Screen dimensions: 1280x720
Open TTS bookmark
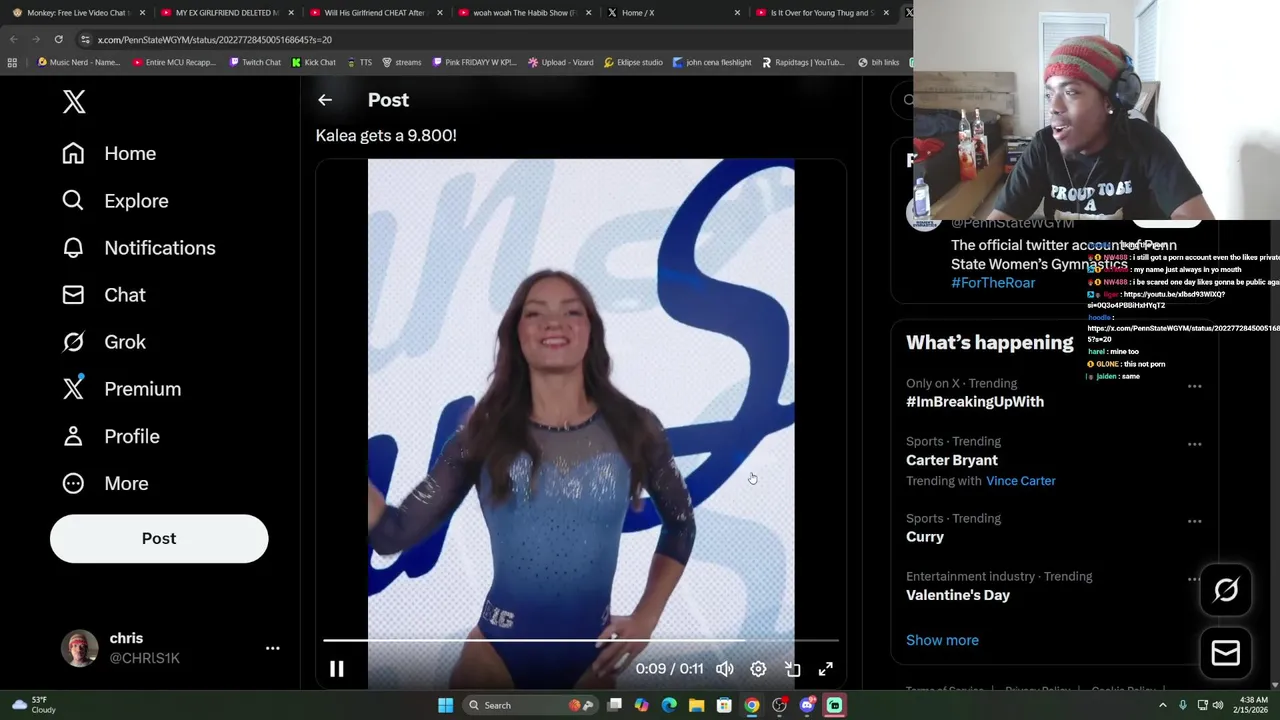point(359,62)
